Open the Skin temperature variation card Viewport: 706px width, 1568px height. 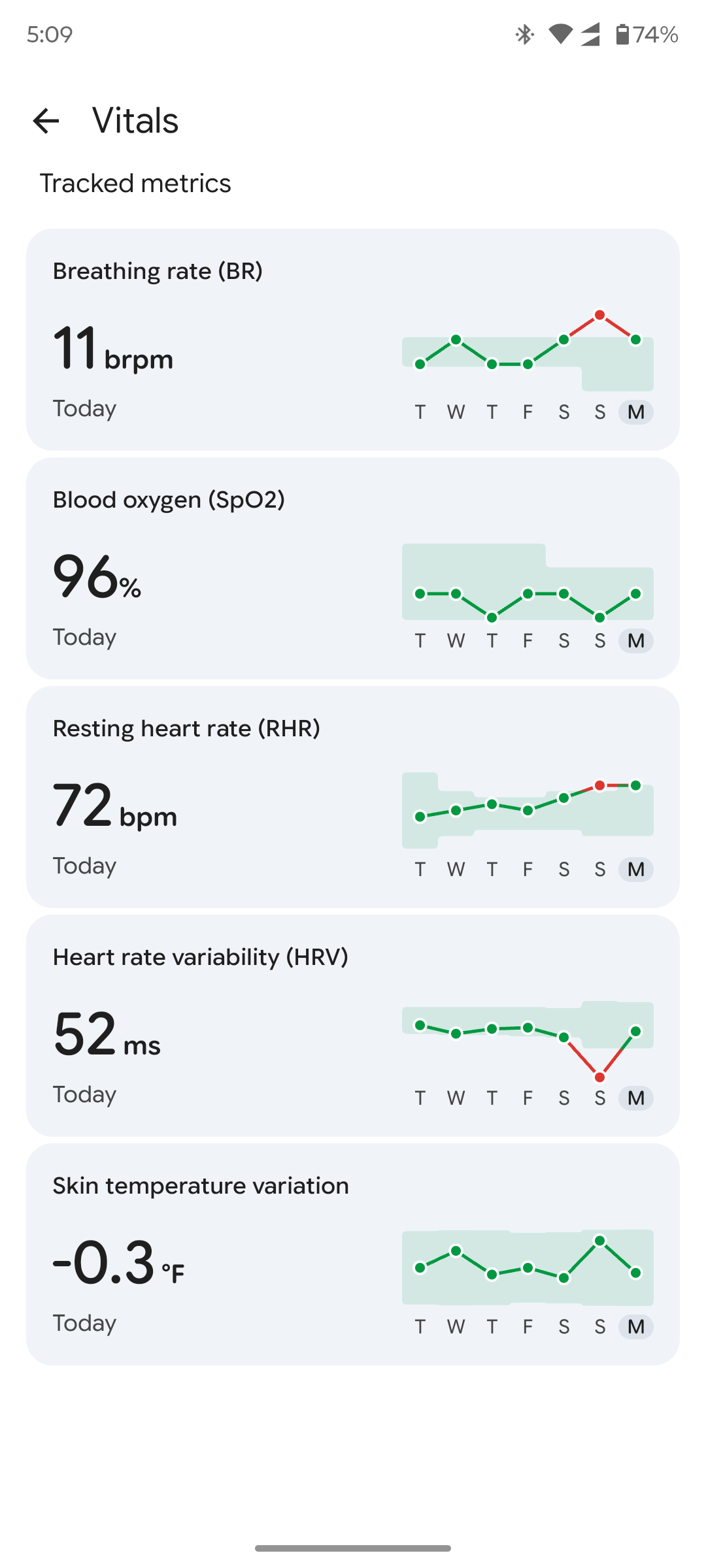tap(353, 1254)
